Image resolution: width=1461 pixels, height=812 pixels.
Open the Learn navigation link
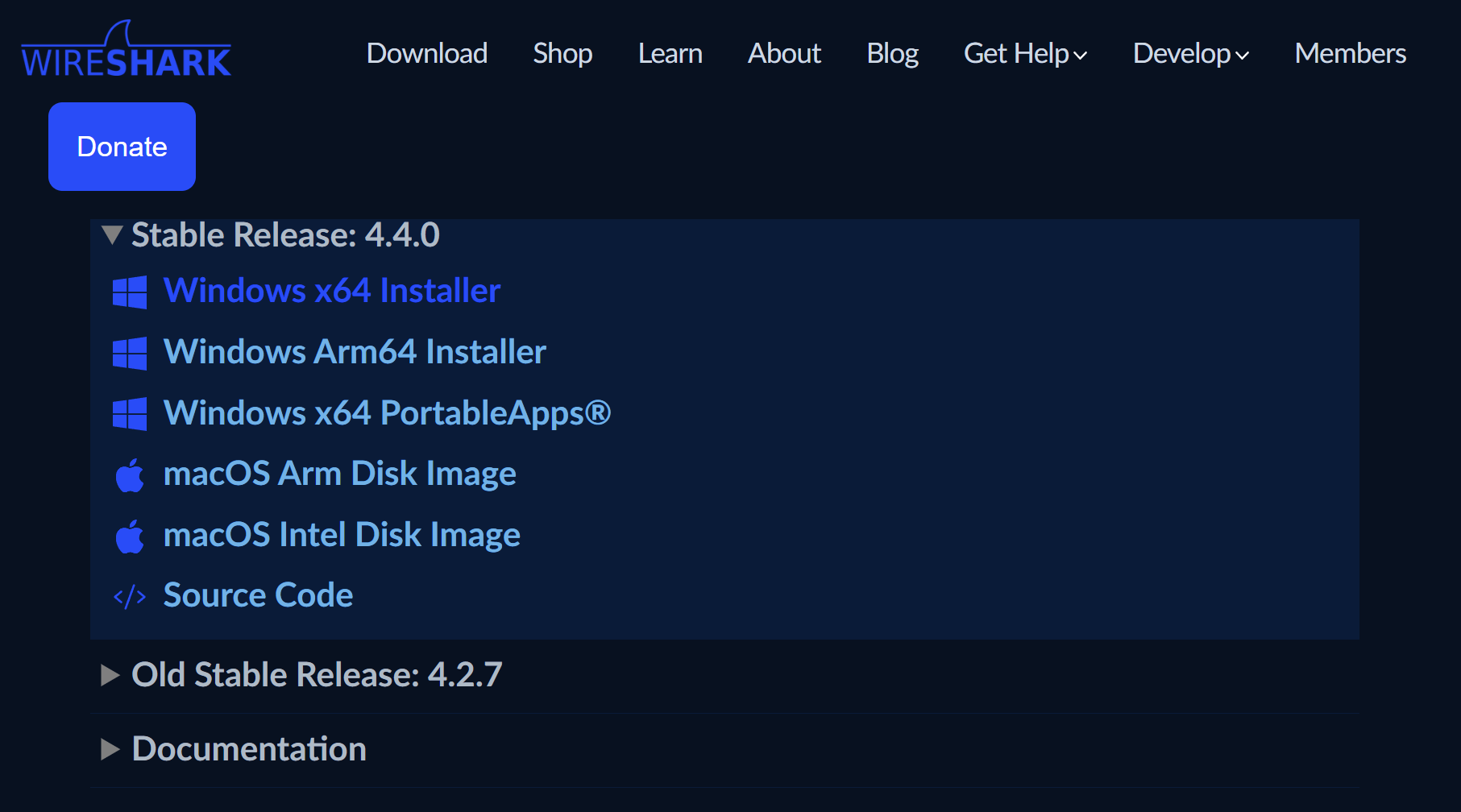coord(670,53)
